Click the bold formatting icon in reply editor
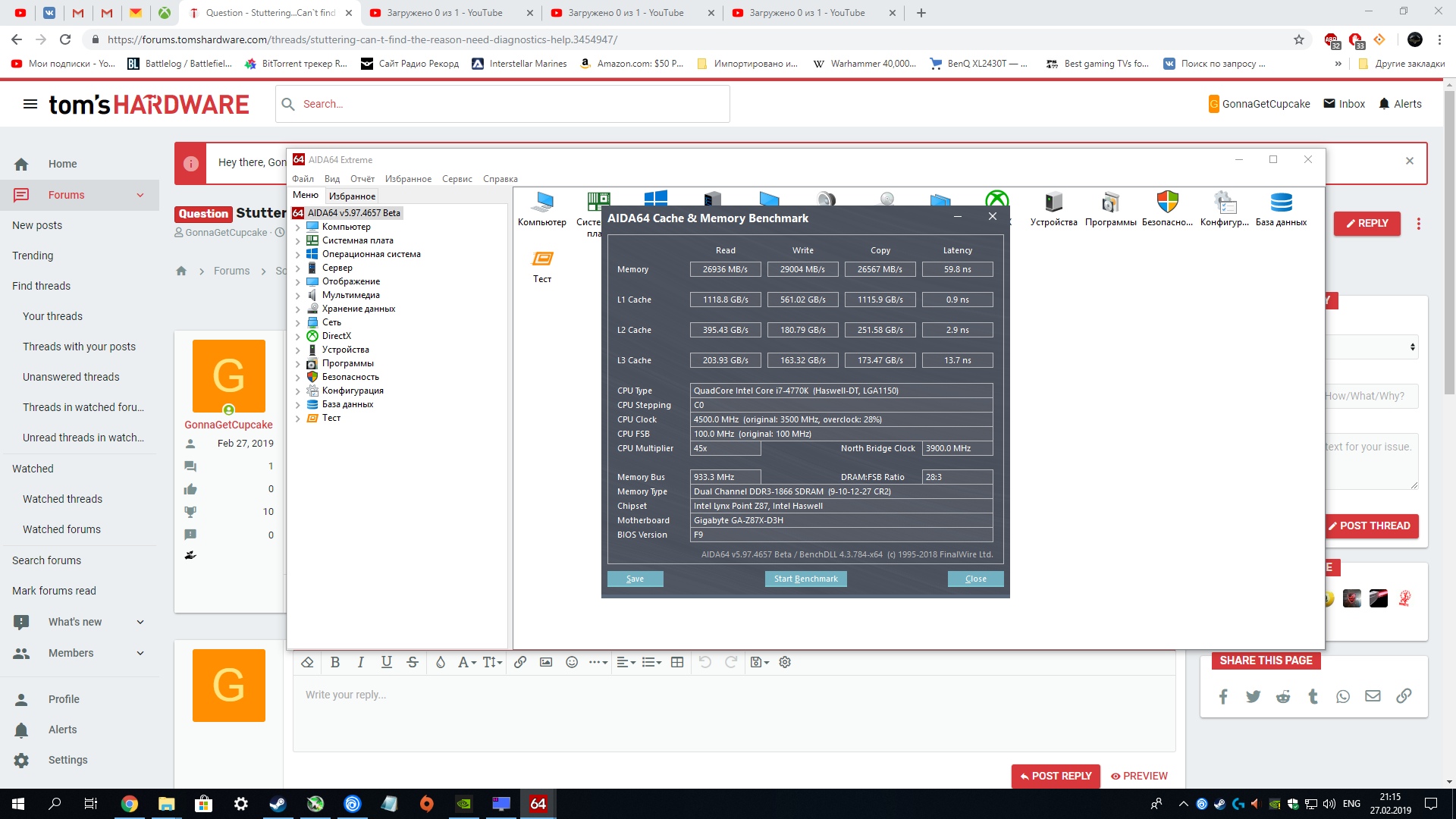Screen dimensions: 1456x819 coord(335,662)
